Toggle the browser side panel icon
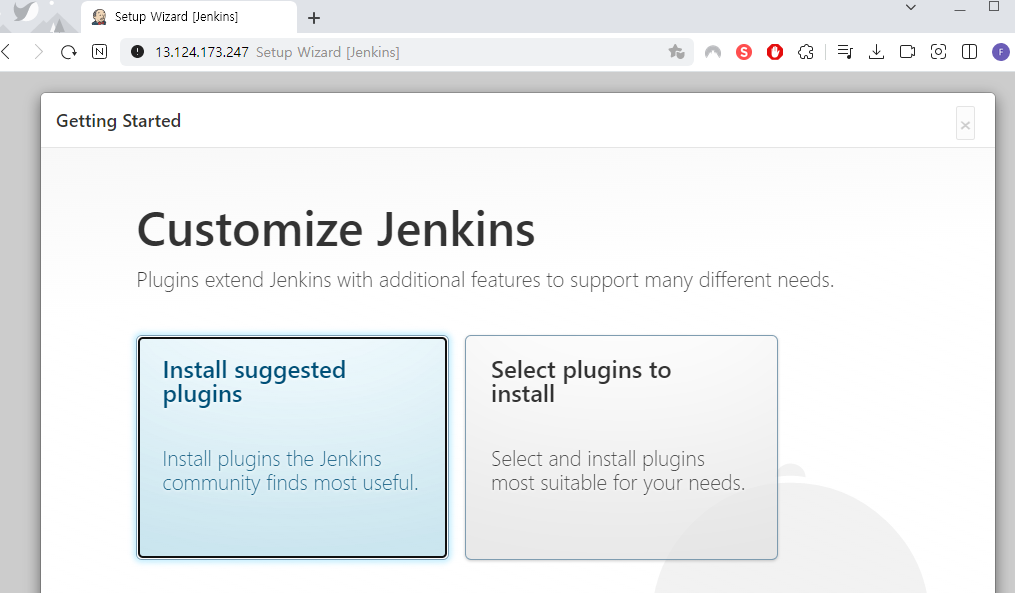 point(970,52)
